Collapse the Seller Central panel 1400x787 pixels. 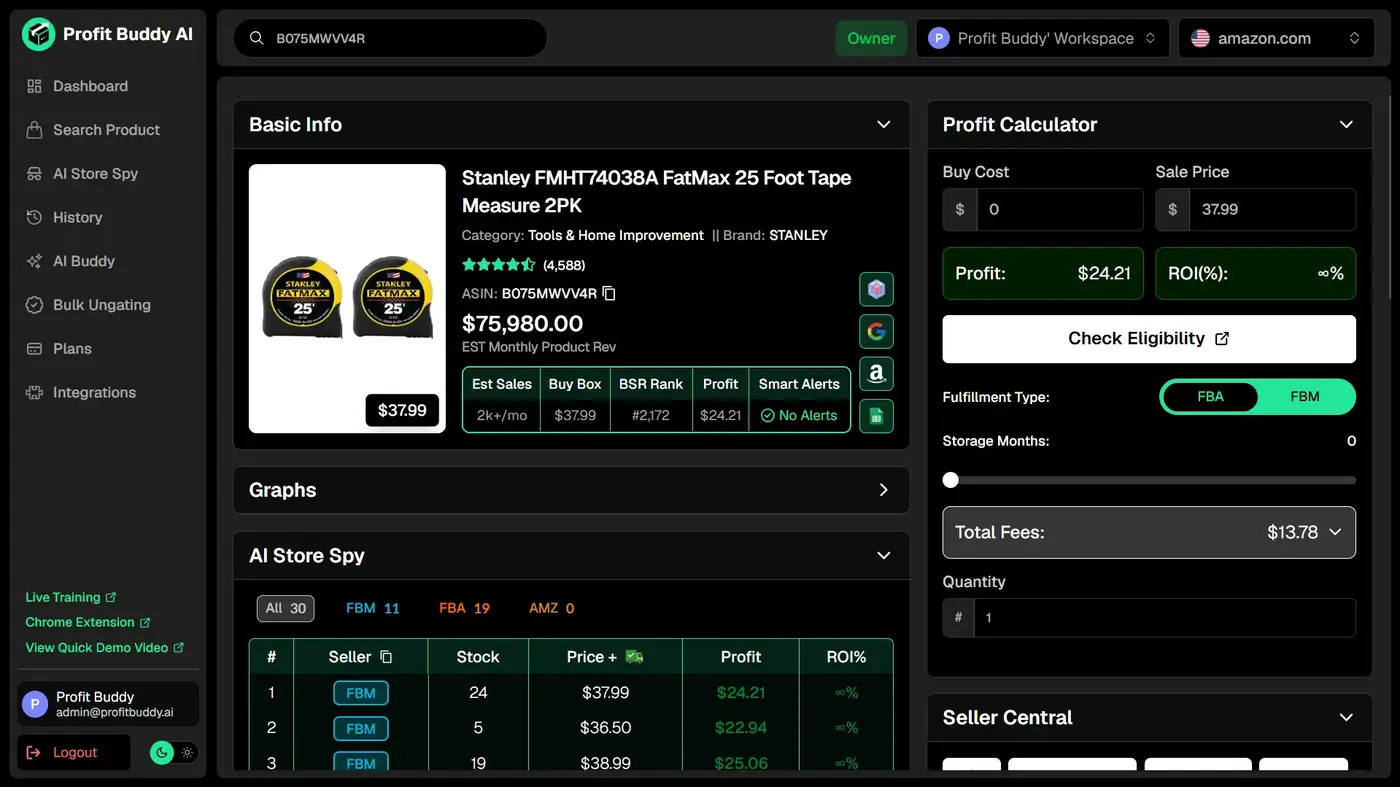[x=1346, y=718]
